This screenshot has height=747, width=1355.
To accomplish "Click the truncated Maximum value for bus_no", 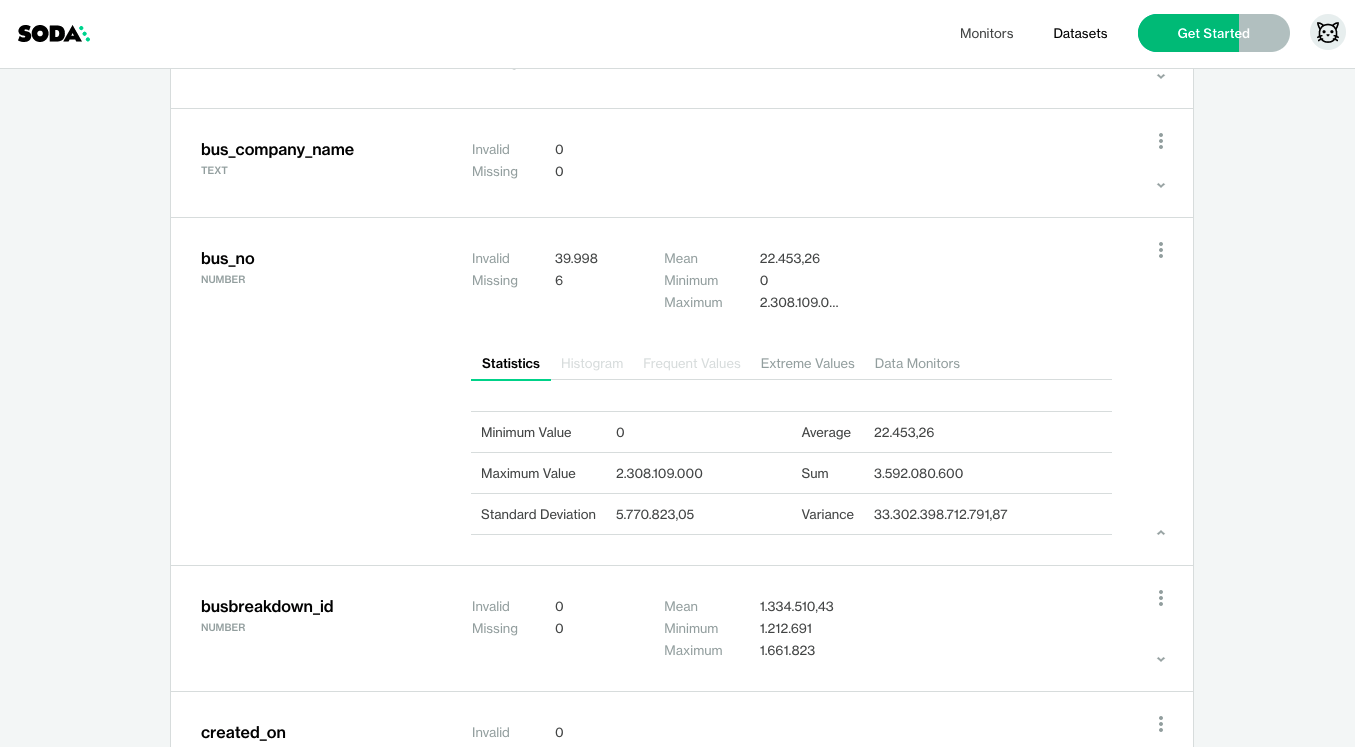I will click(798, 302).
